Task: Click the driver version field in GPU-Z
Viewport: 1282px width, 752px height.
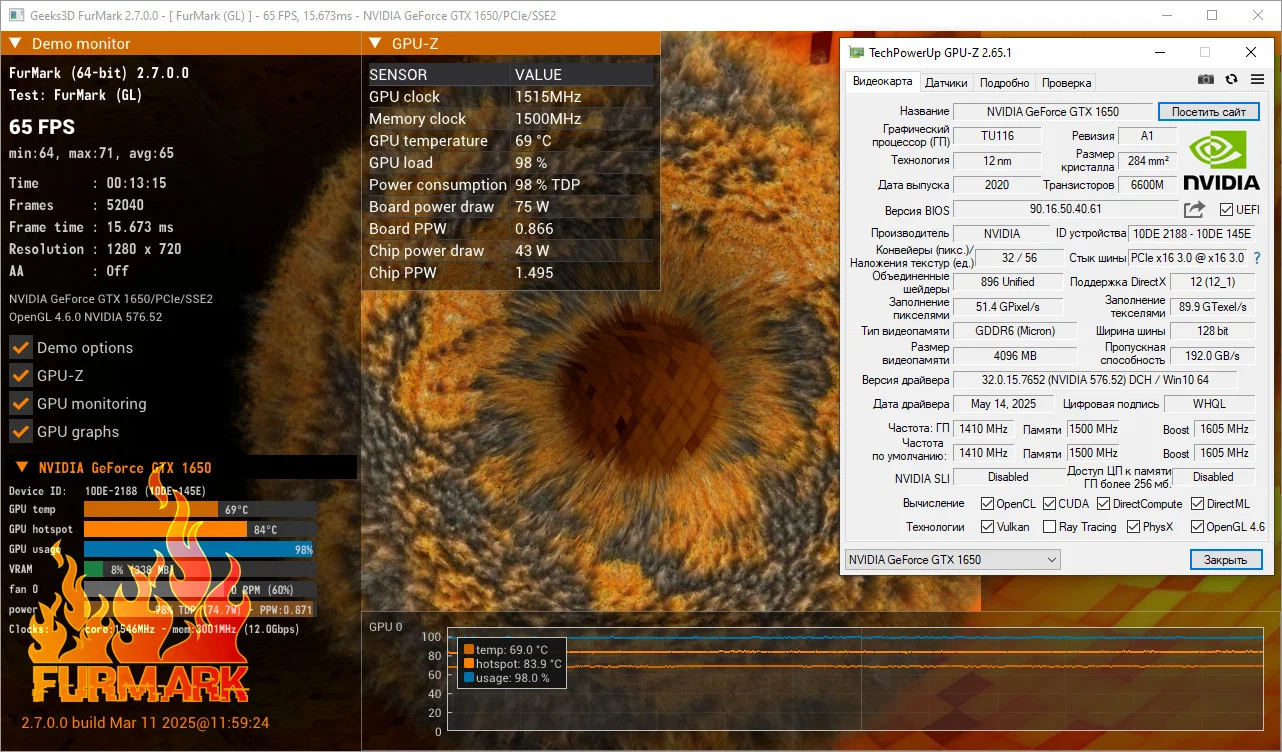Action: point(1095,380)
